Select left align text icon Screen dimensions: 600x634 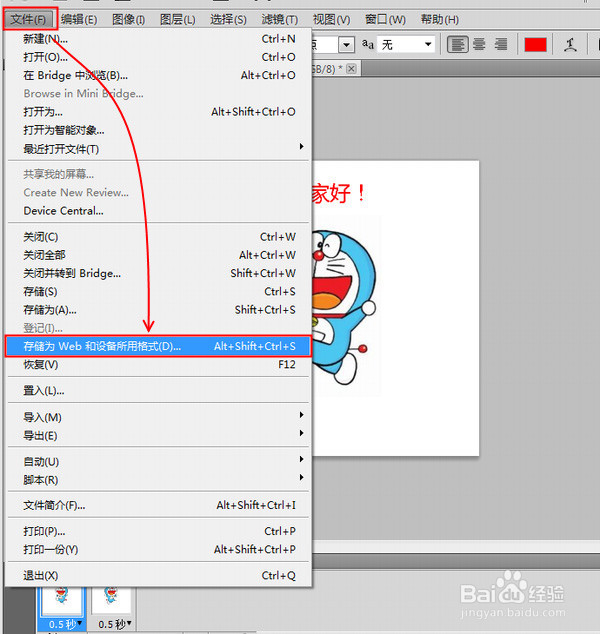click(457, 44)
